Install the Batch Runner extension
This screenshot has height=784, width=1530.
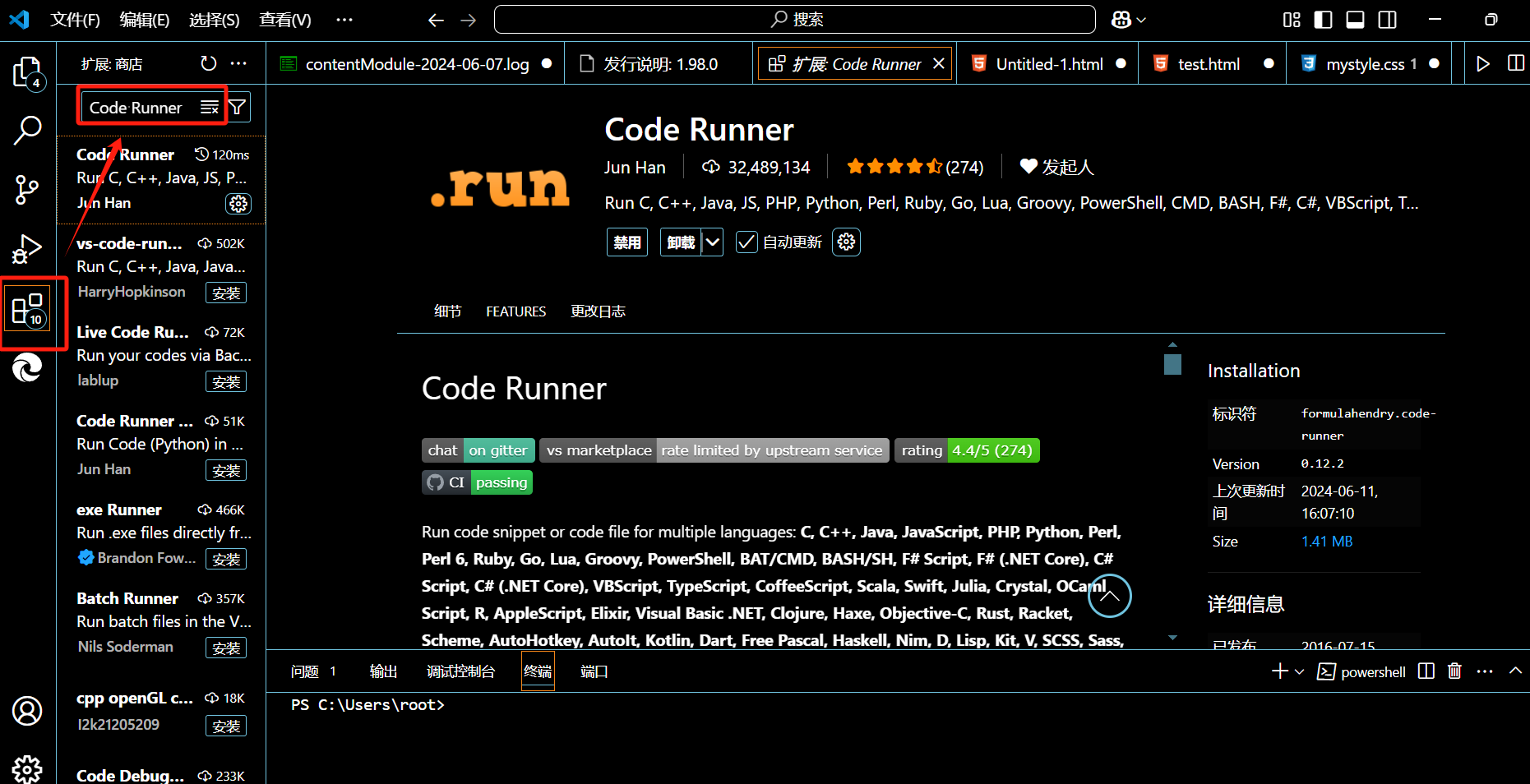click(x=226, y=648)
